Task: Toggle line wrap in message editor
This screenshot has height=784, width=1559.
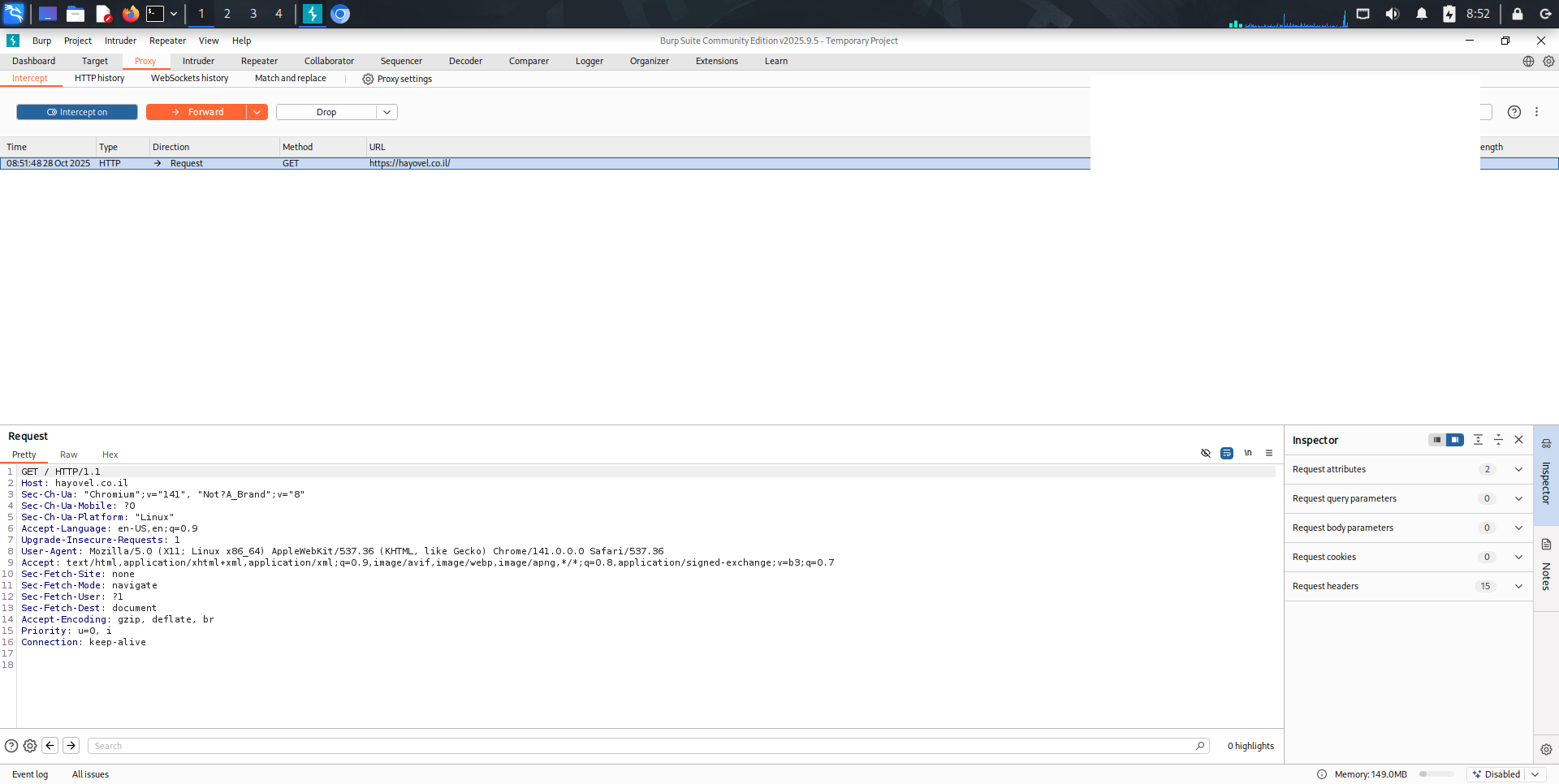Action: pyautogui.click(x=1227, y=453)
